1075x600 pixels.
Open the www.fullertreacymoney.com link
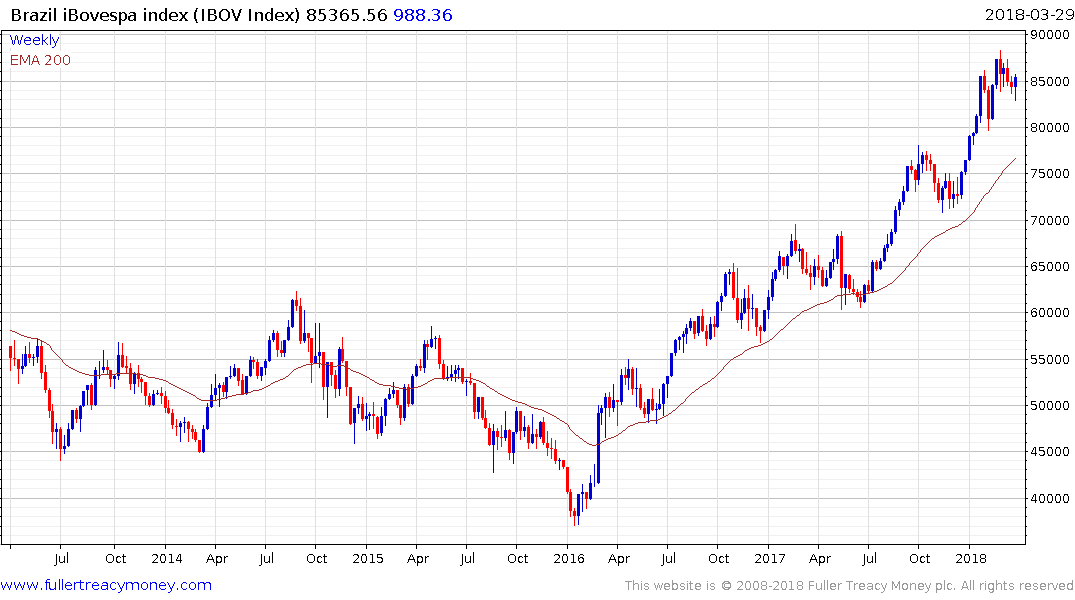pyautogui.click(x=106, y=585)
